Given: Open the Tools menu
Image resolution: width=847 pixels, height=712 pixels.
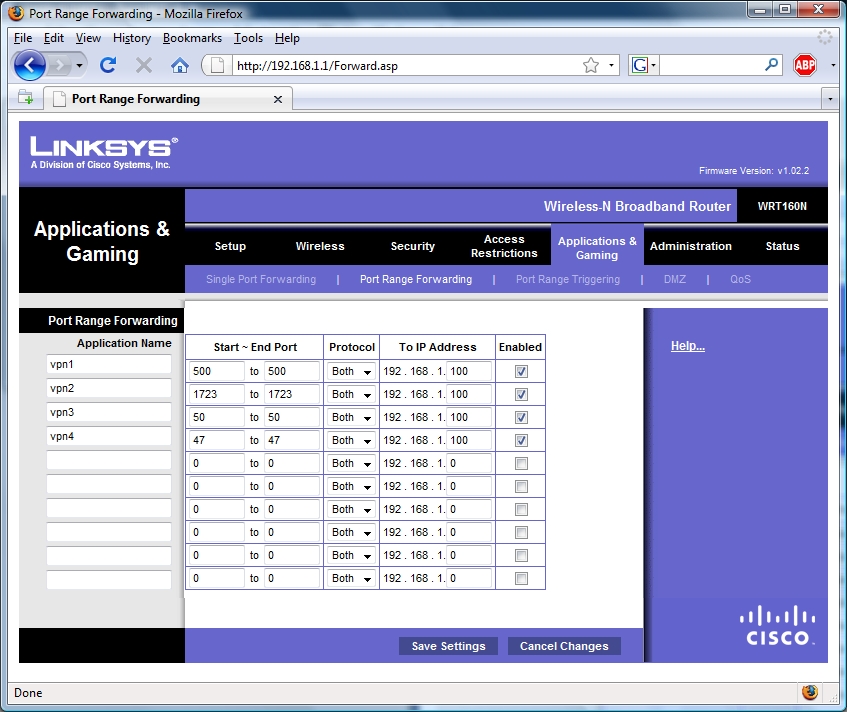Looking at the screenshot, I should pos(248,38).
